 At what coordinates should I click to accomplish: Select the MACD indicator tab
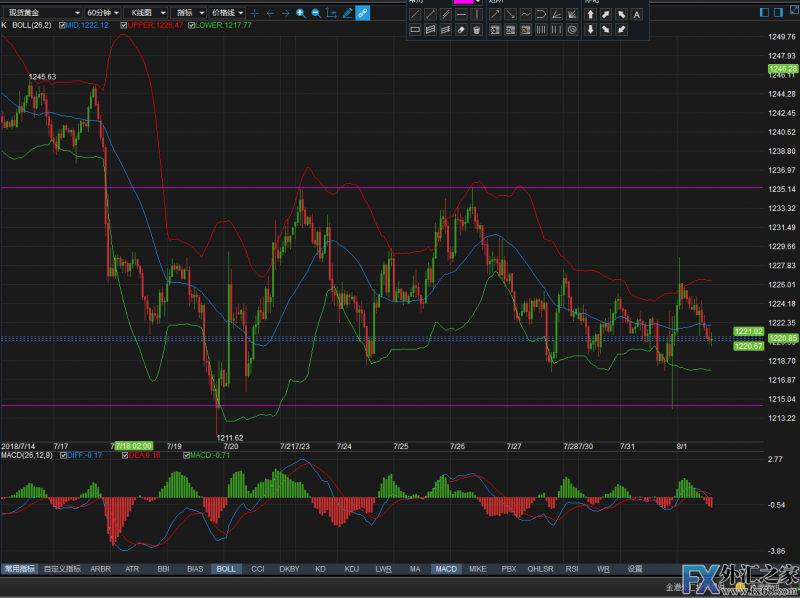point(446,568)
